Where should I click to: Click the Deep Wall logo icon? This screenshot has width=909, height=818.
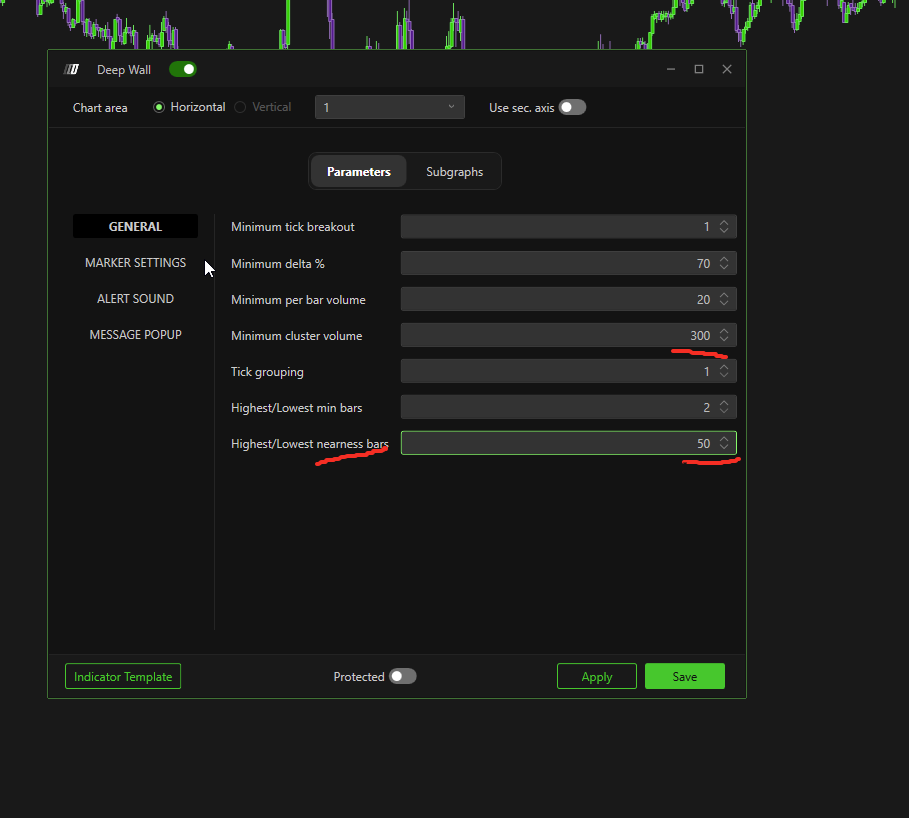[x=71, y=69]
